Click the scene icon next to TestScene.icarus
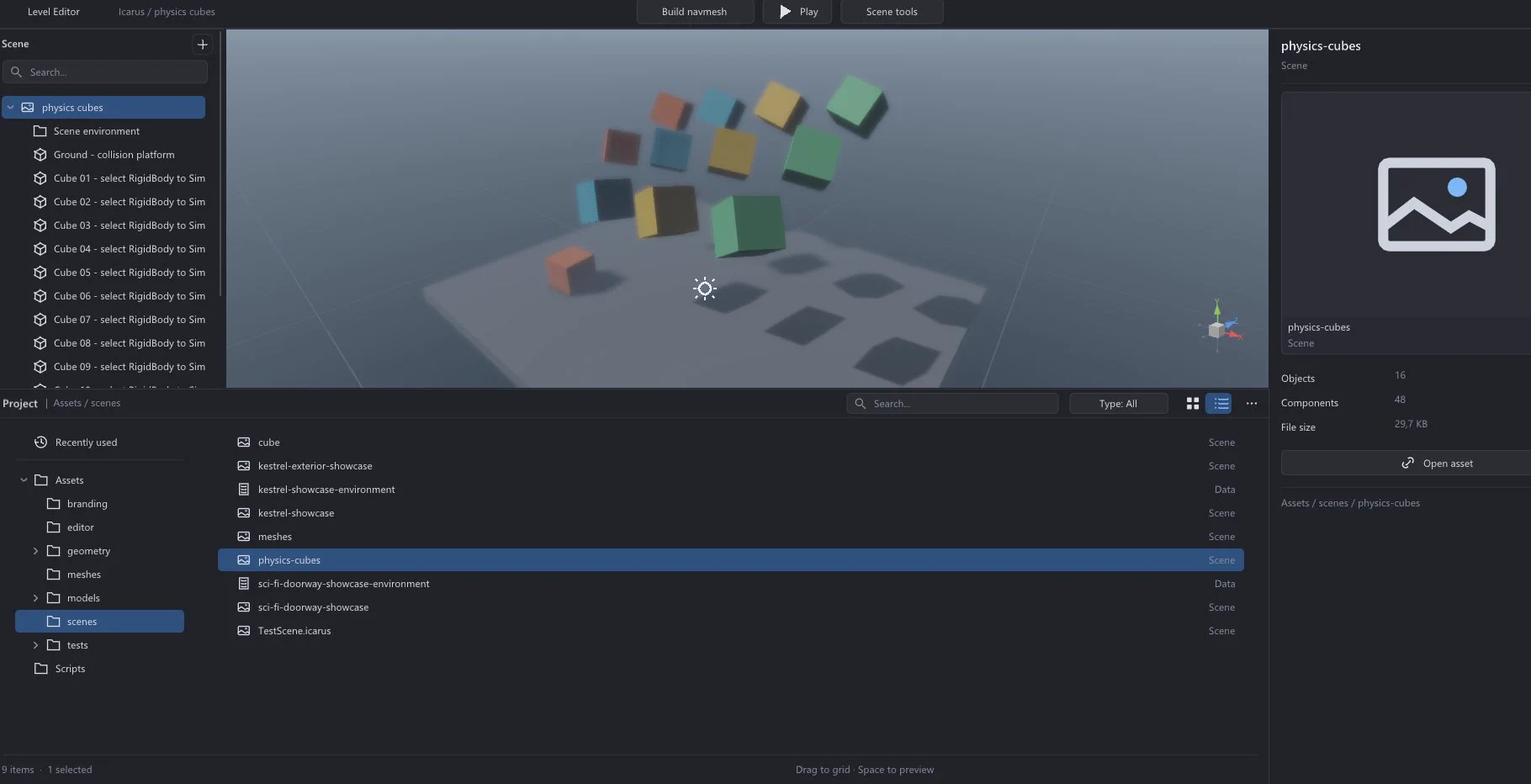 point(244,631)
